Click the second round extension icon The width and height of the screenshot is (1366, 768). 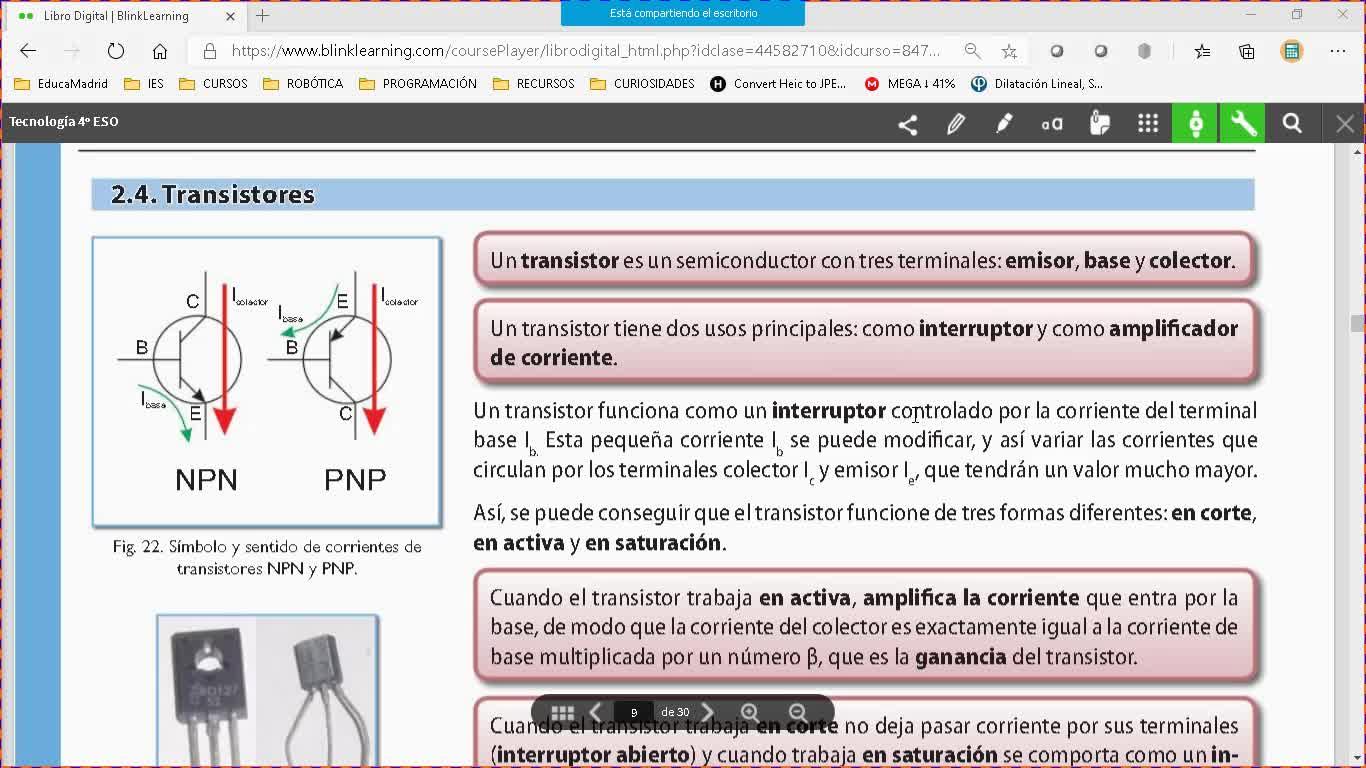click(x=1101, y=51)
